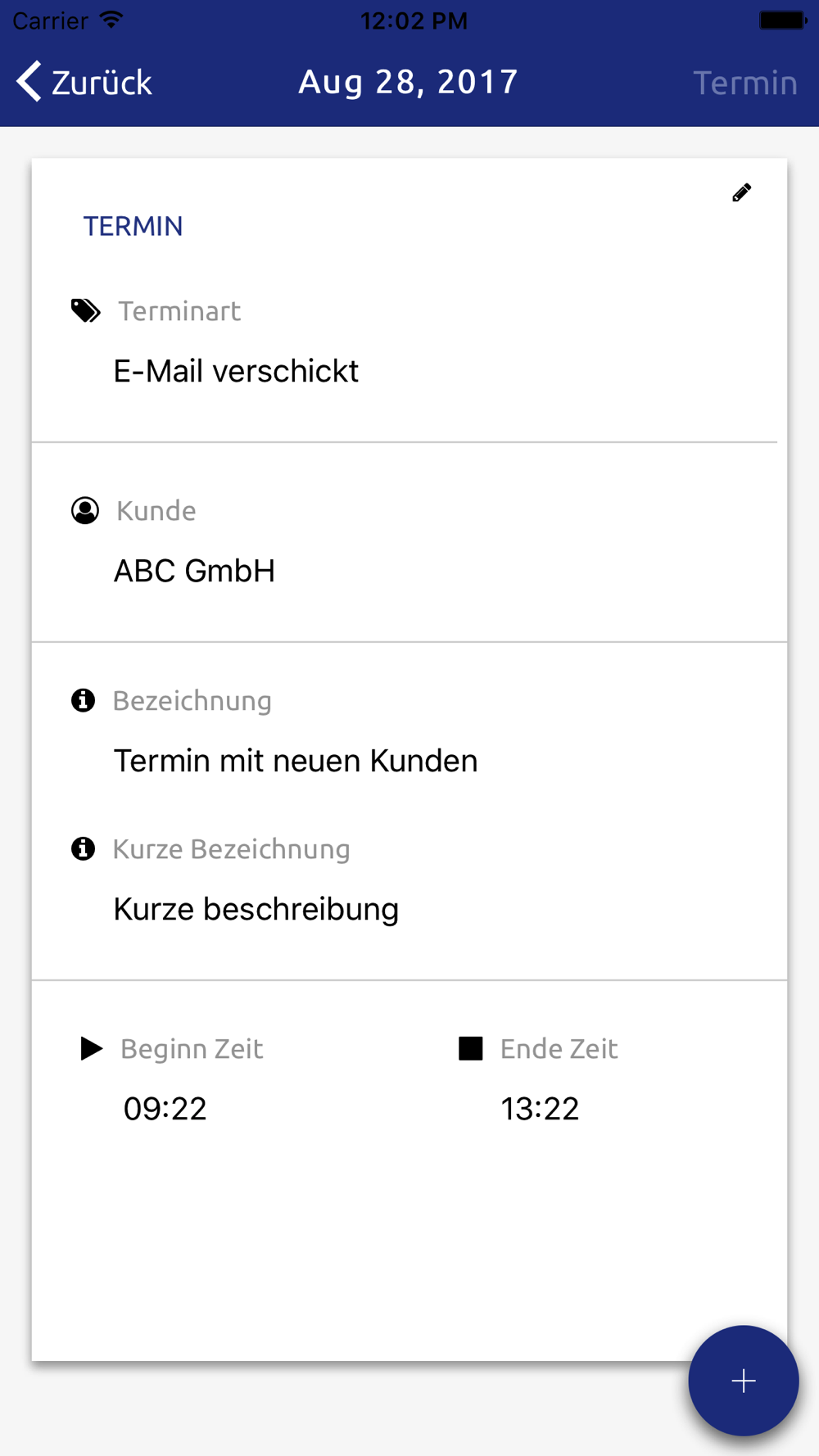
Task: Tap the Termin mit neuen Kunden text
Action: tap(296, 761)
